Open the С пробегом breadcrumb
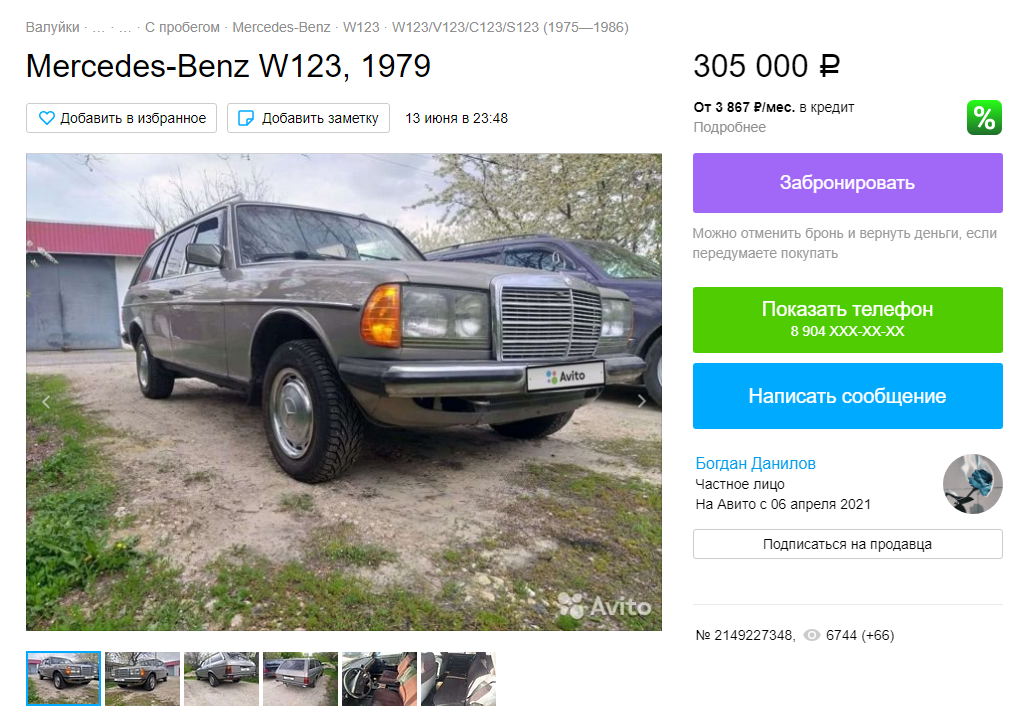1034x714 pixels. click(x=182, y=27)
